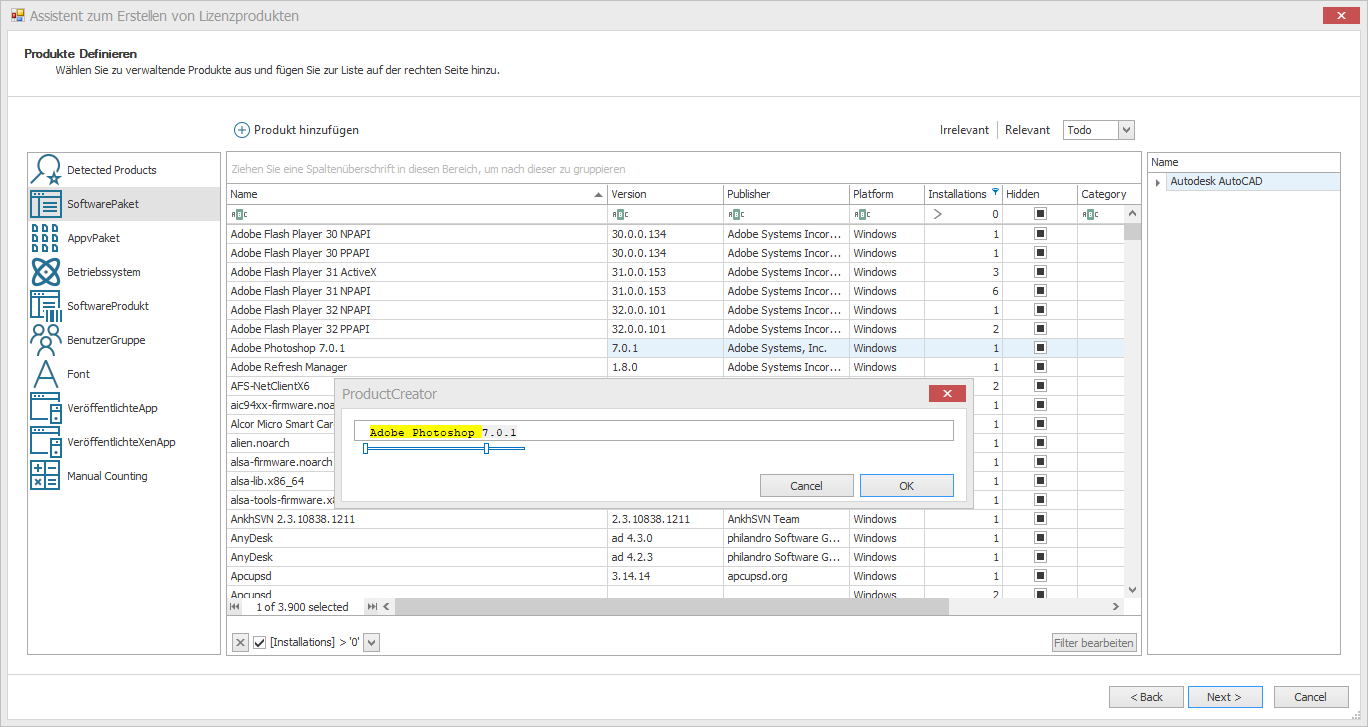Screen dimensions: 1368x727
Task: Open the Platform column filter operator icon
Action: (862, 214)
